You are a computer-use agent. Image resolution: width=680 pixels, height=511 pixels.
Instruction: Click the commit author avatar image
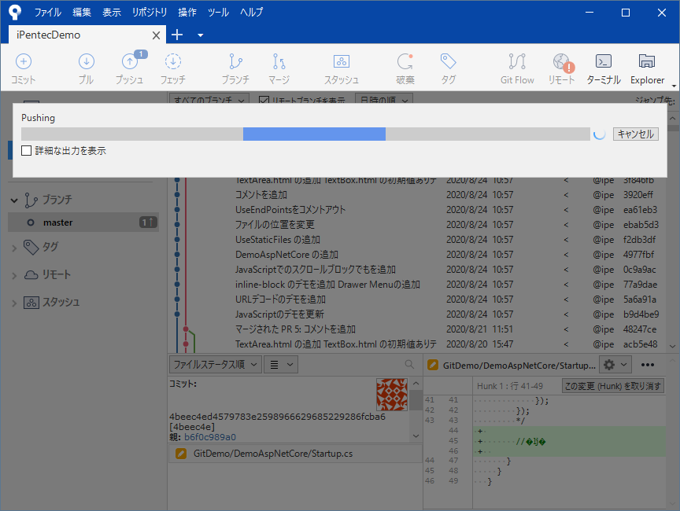392,394
